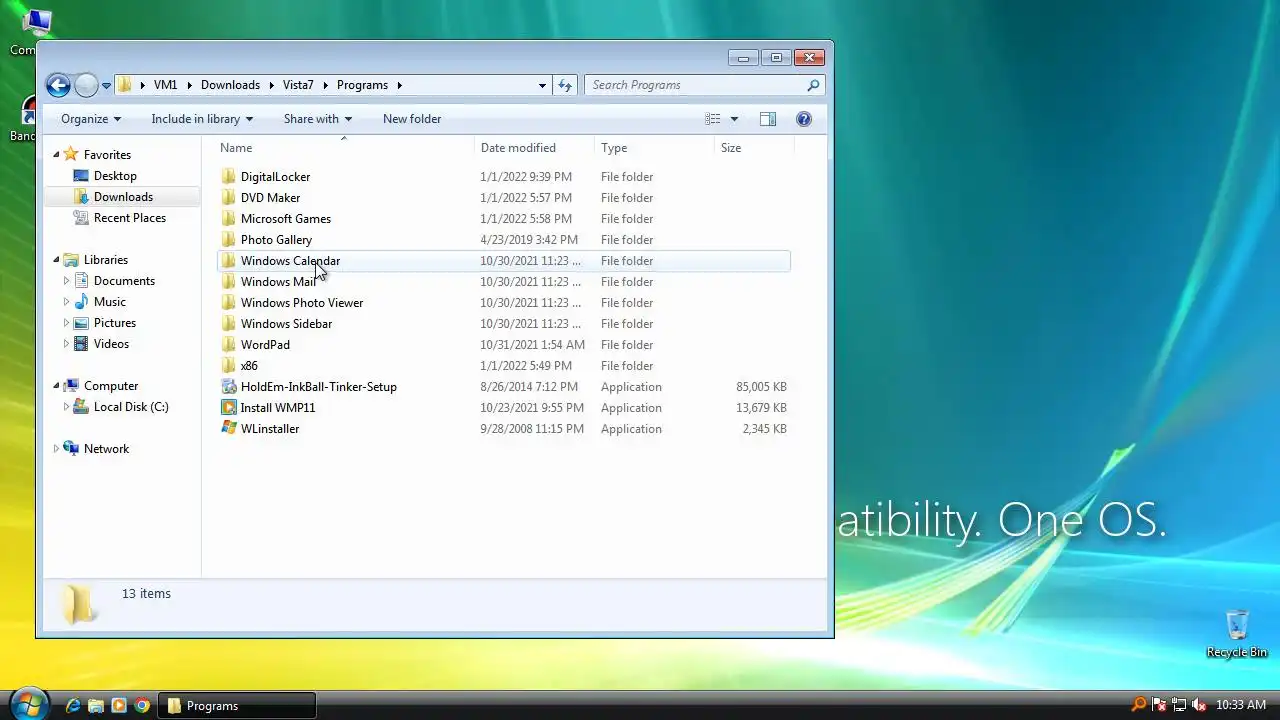
Task: Toggle the preview pane
Action: pos(768,119)
